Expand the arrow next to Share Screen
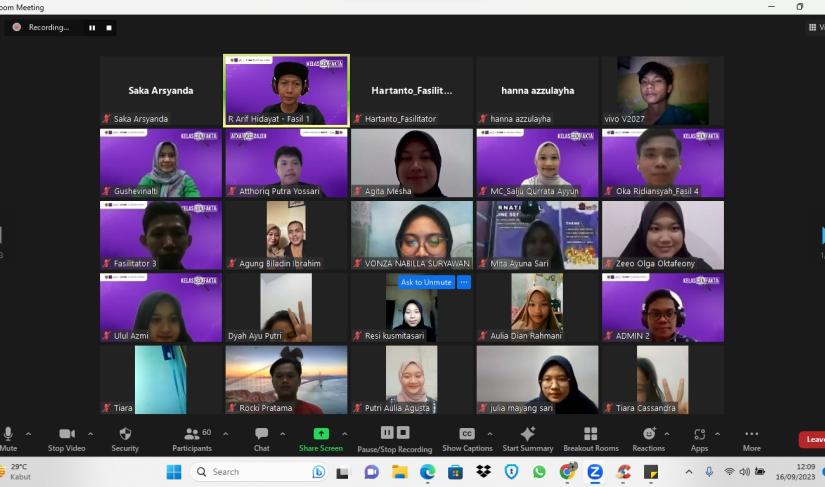825x487 pixels. click(345, 433)
